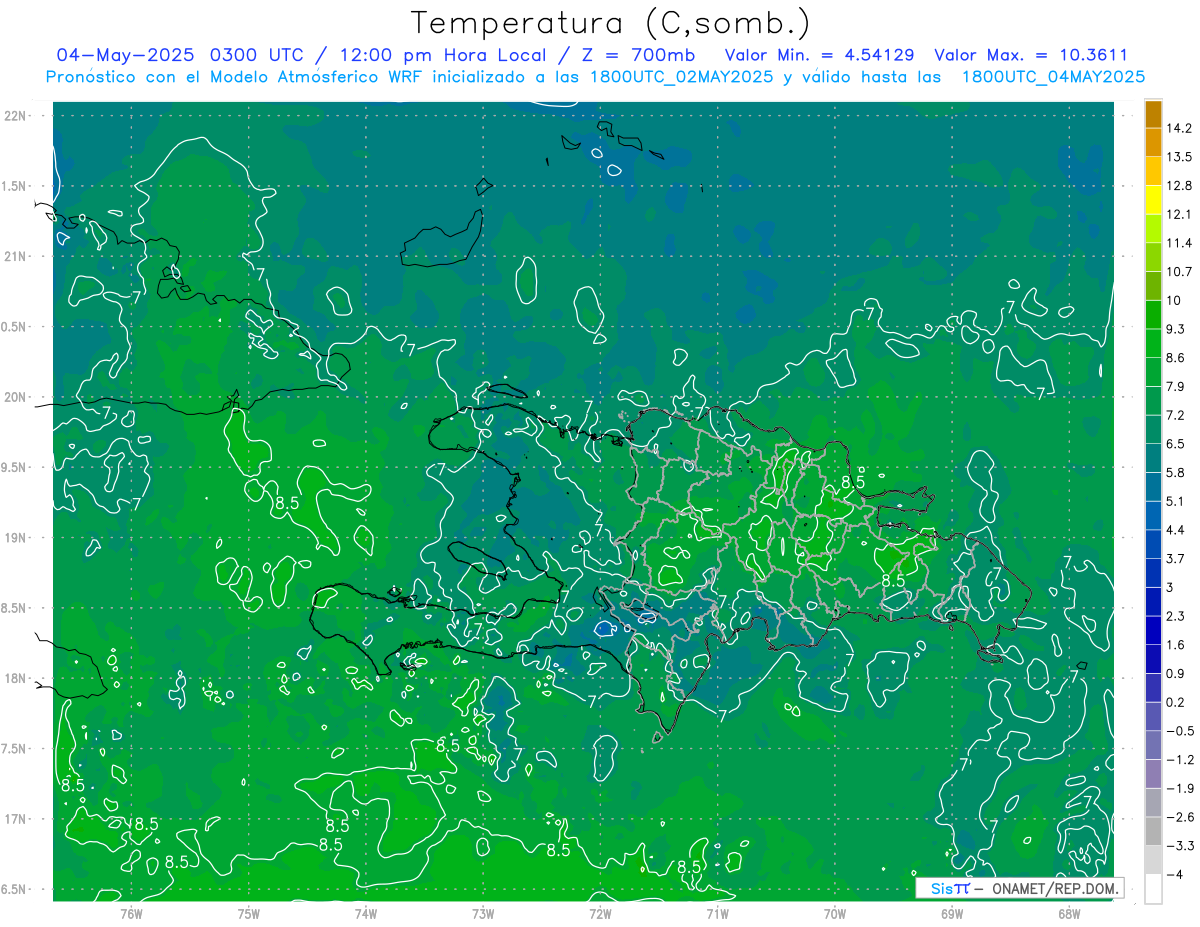
Task: Click the legend value "0.9"
Action: pos(1175,673)
